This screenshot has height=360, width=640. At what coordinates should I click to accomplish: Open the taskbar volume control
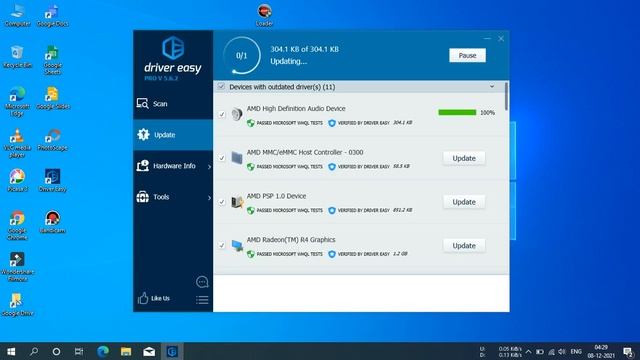[x=562, y=351]
